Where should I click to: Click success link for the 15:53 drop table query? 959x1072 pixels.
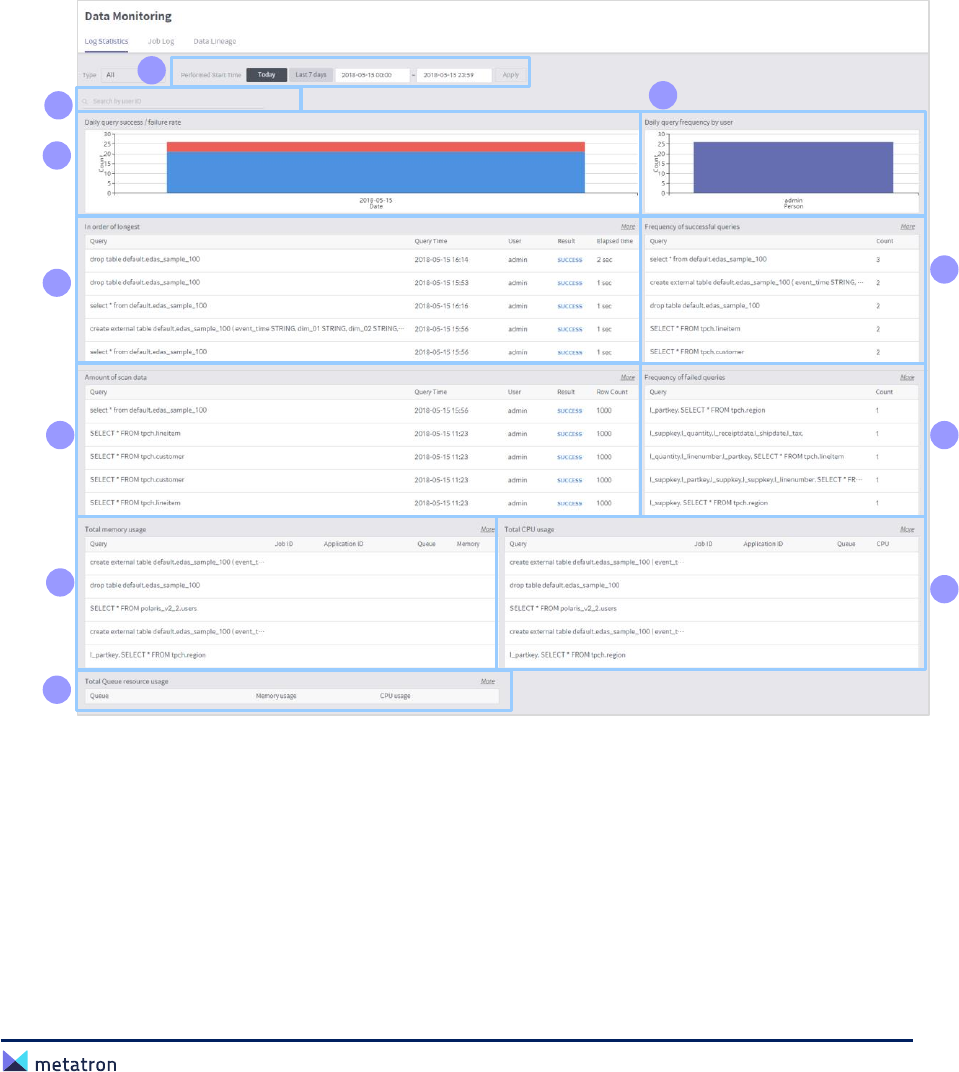coord(569,283)
